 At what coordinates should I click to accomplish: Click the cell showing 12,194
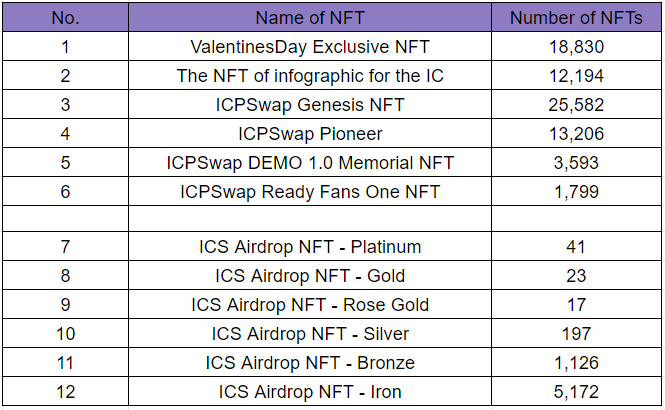576,75
